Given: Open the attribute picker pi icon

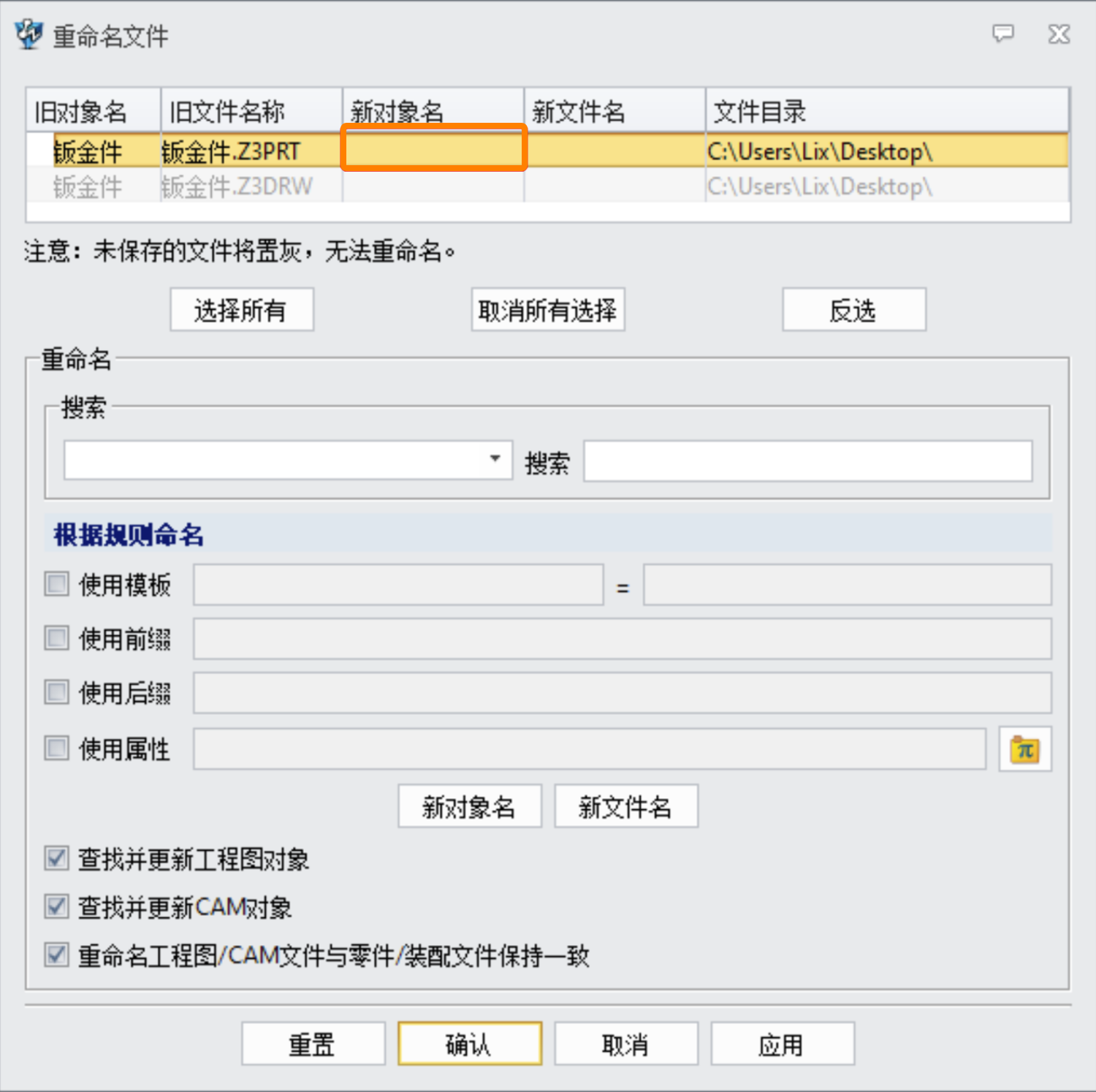Looking at the screenshot, I should pos(1024,748).
